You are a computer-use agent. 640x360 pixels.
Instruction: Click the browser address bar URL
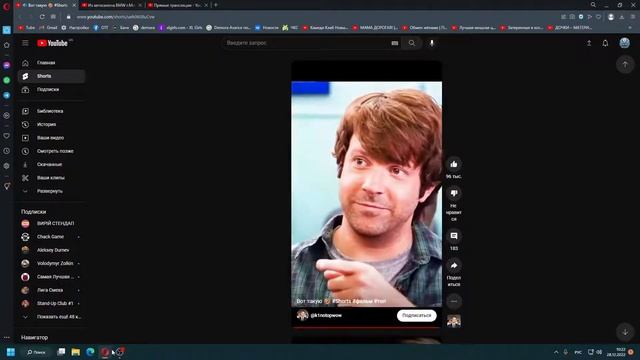[x=116, y=17]
